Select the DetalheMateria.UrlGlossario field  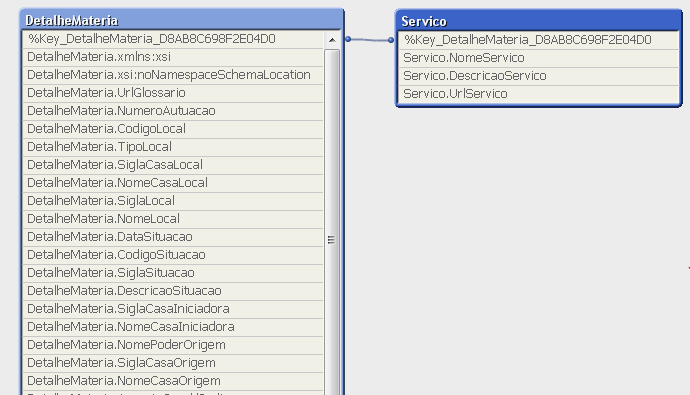coord(173,93)
